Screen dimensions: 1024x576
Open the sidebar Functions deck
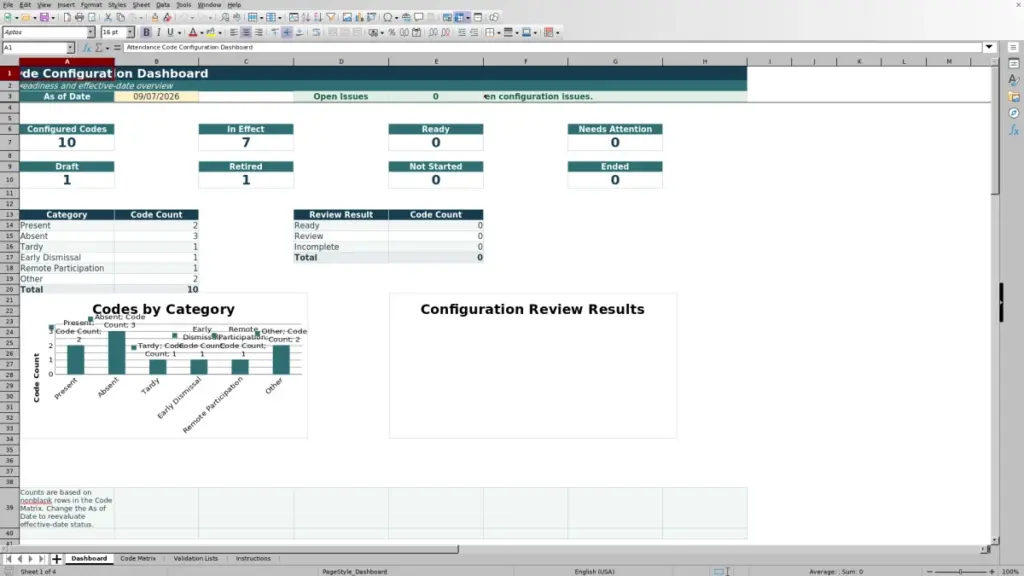coord(1014,131)
